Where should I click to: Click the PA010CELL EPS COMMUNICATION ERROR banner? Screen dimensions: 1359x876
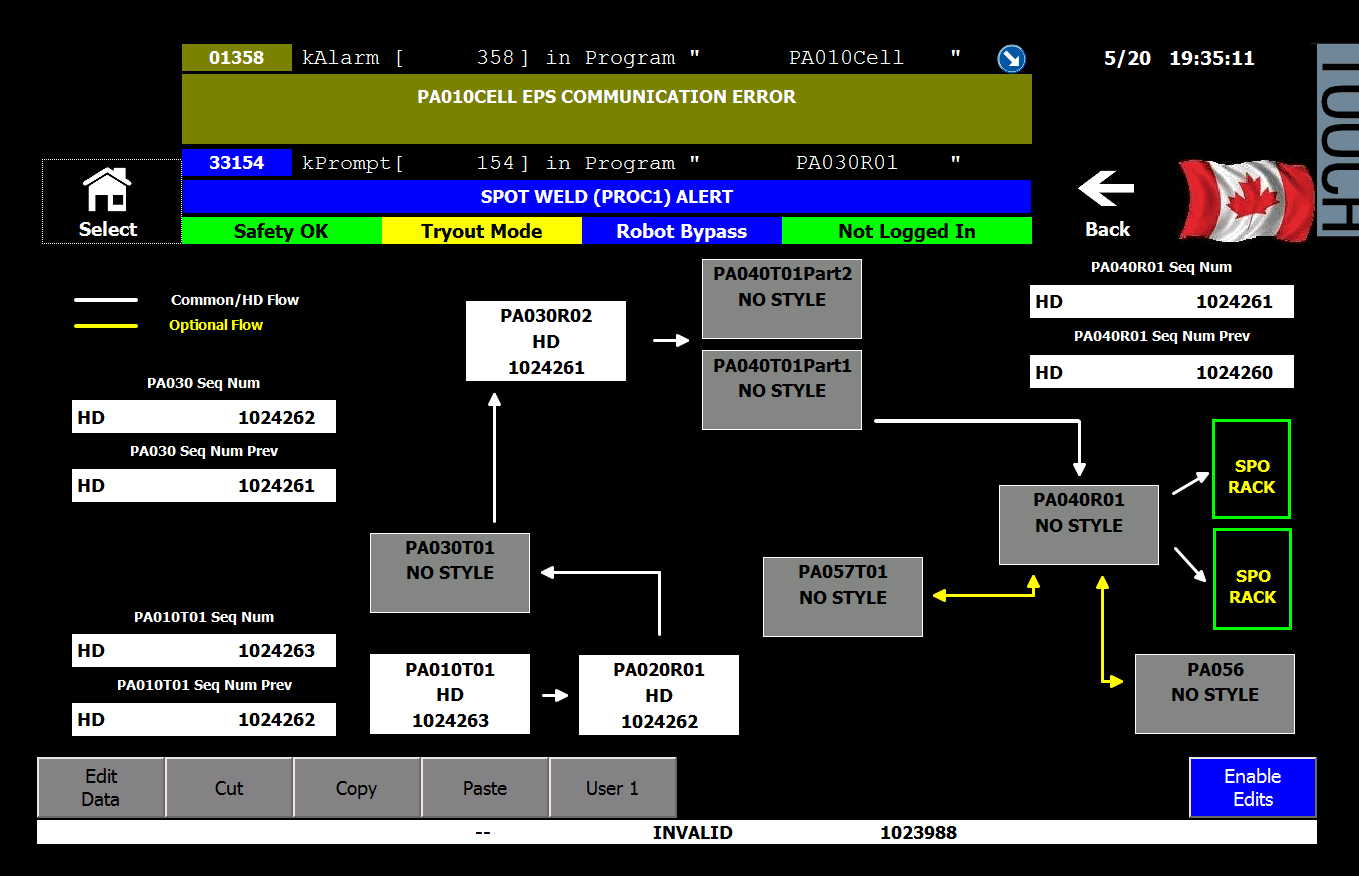[607, 108]
